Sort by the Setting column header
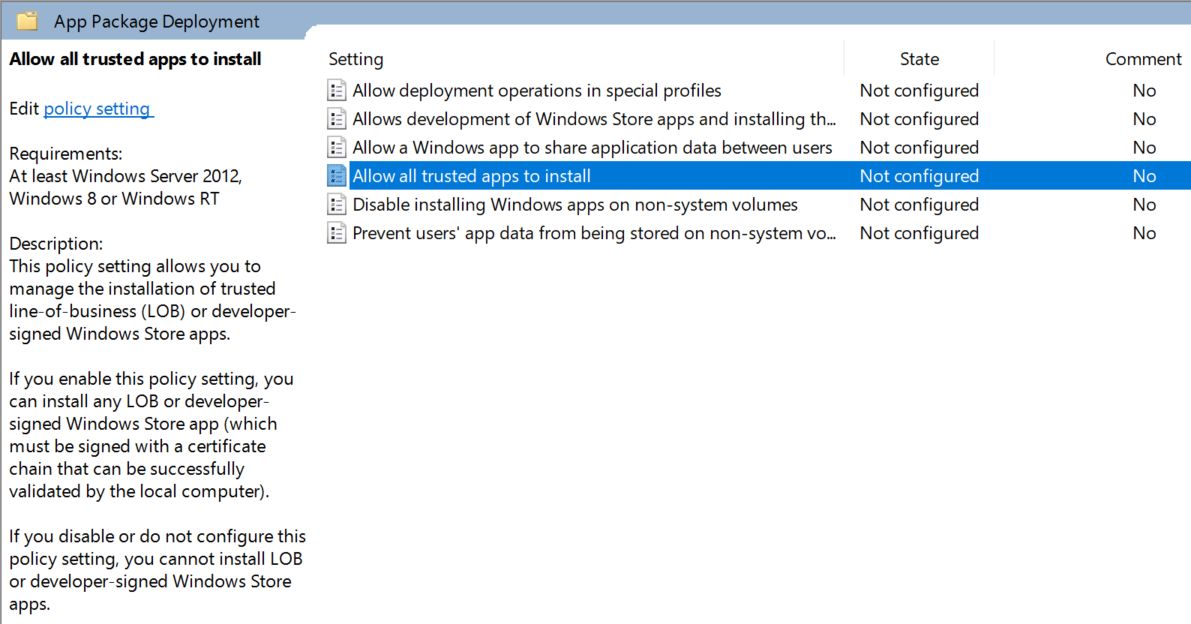This screenshot has height=624, width=1191. [355, 59]
